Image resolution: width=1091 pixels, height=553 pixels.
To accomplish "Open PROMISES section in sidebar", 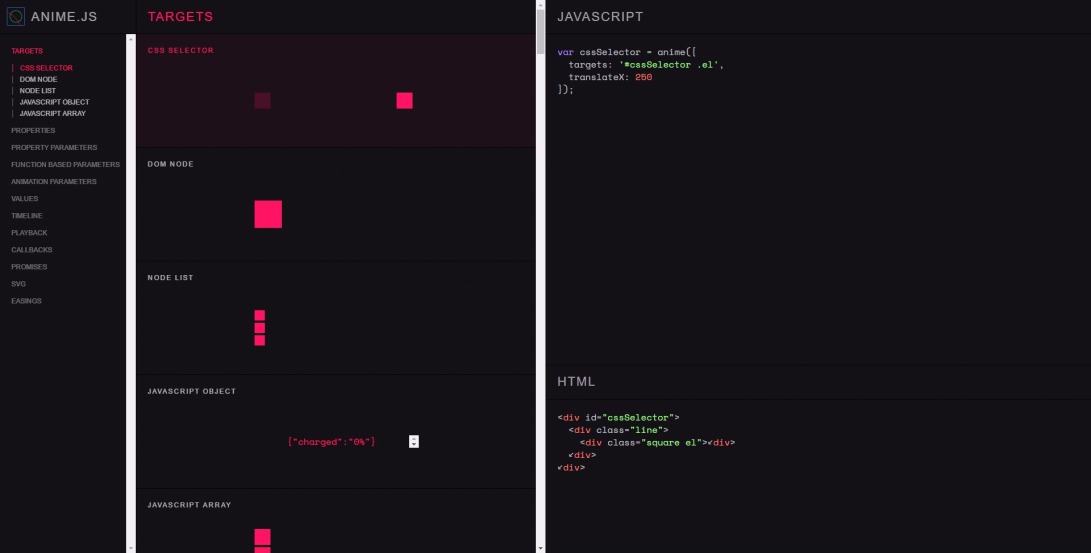I will [29, 267].
